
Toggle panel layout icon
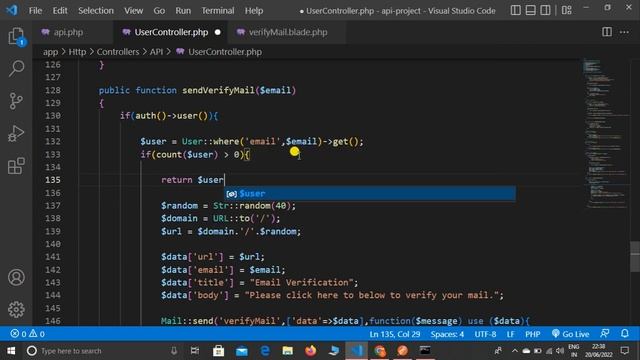pyautogui.click(x=530, y=10)
